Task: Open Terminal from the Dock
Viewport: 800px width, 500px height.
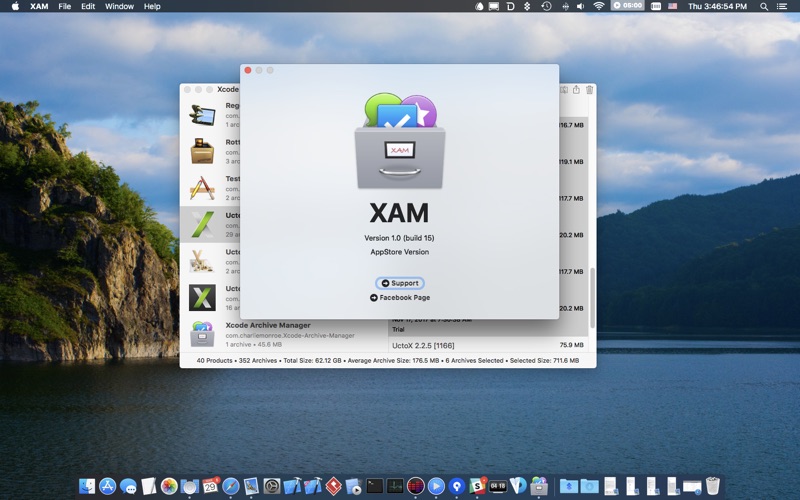Action: point(374,486)
